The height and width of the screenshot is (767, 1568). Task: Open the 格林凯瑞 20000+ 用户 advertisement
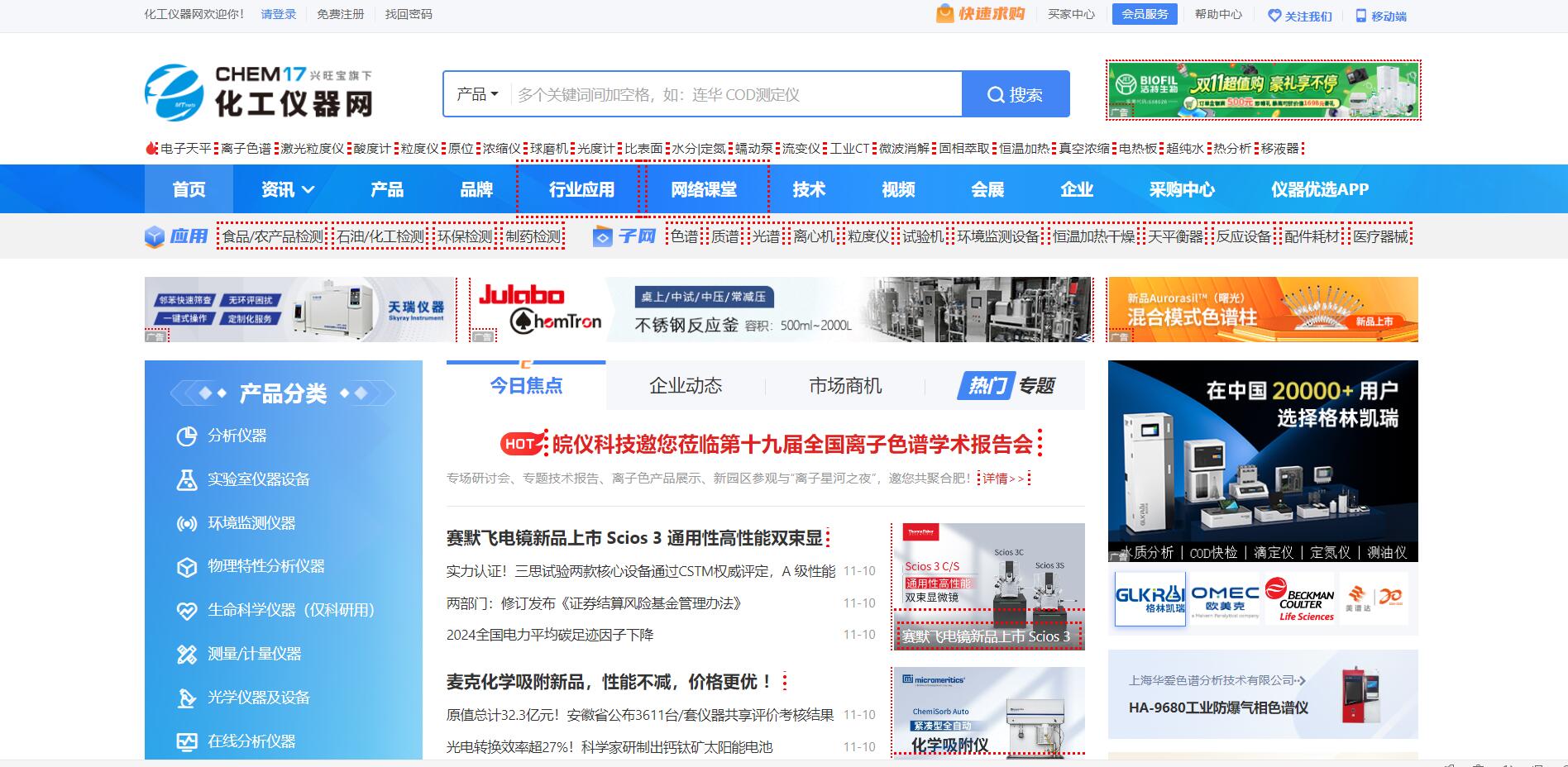1263,461
